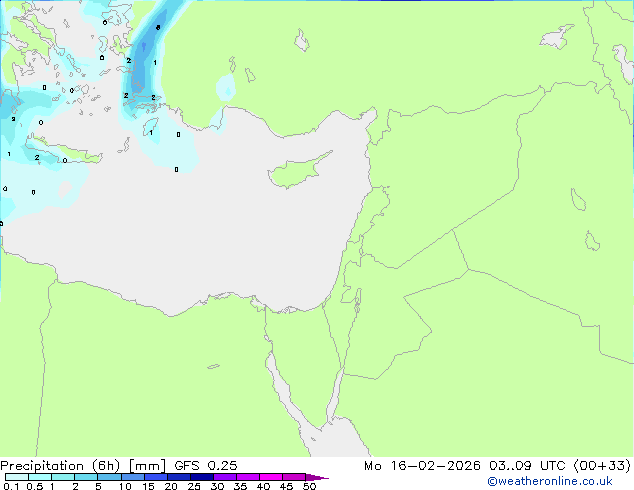
Task: Click the 'GFS 0.25' model label
Action: pyautogui.click(x=206, y=466)
